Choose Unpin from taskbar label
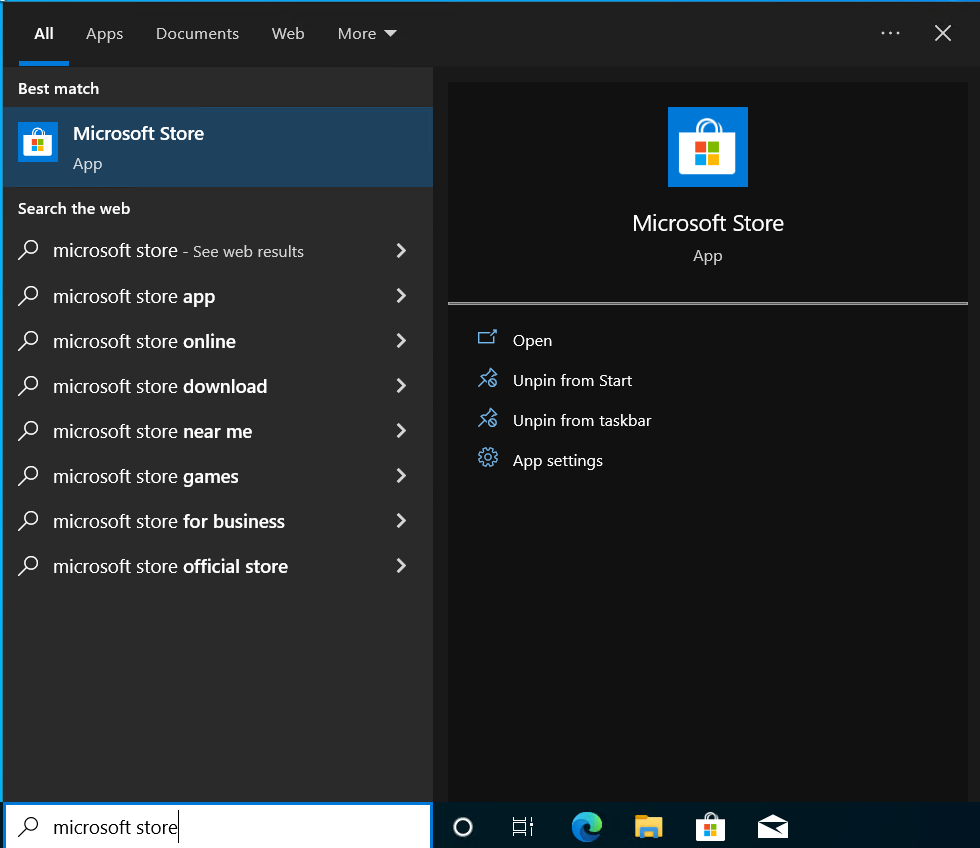Viewport: 980px width, 848px height. 582,421
